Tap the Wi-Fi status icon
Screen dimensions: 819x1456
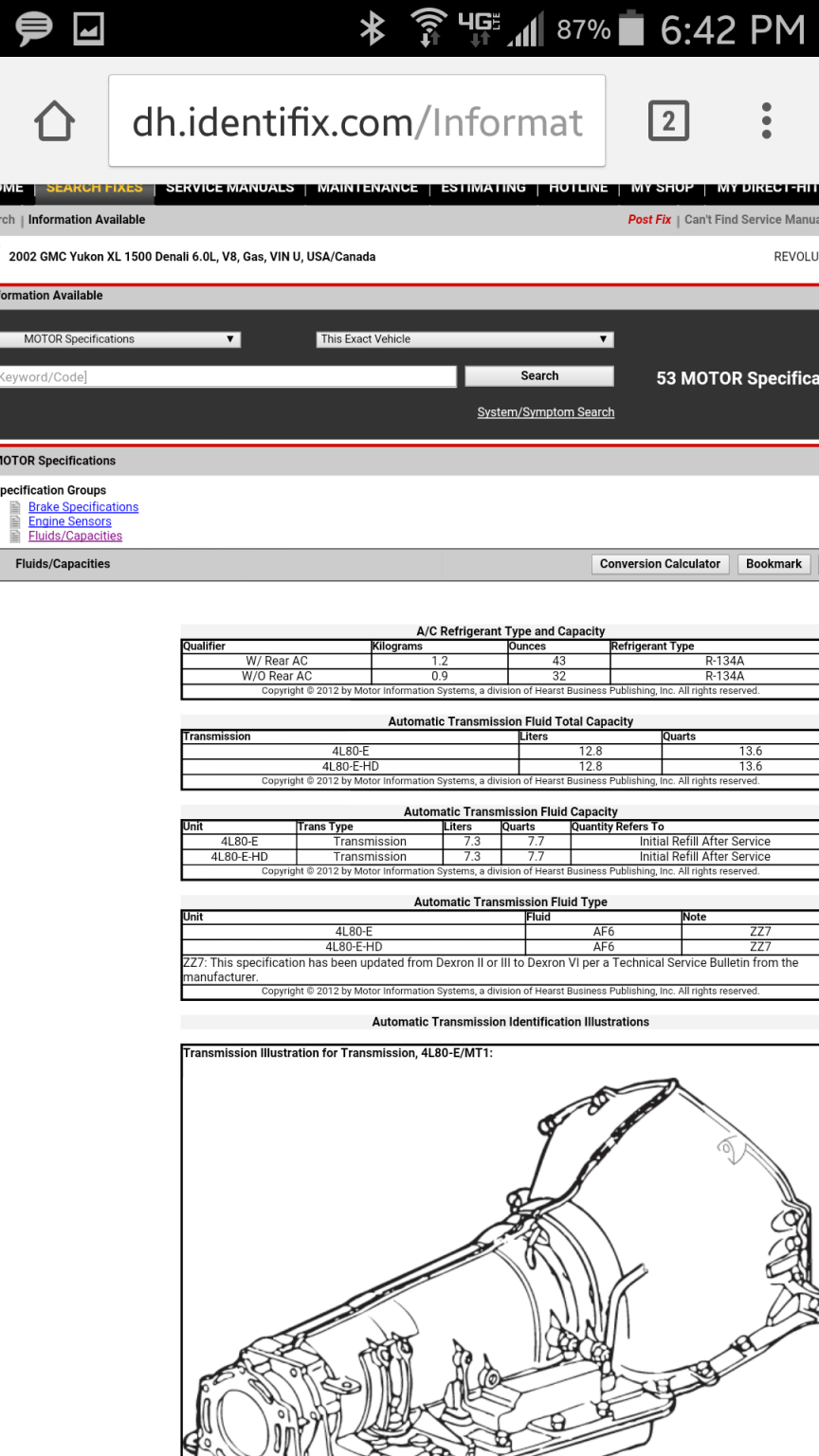[x=429, y=28]
